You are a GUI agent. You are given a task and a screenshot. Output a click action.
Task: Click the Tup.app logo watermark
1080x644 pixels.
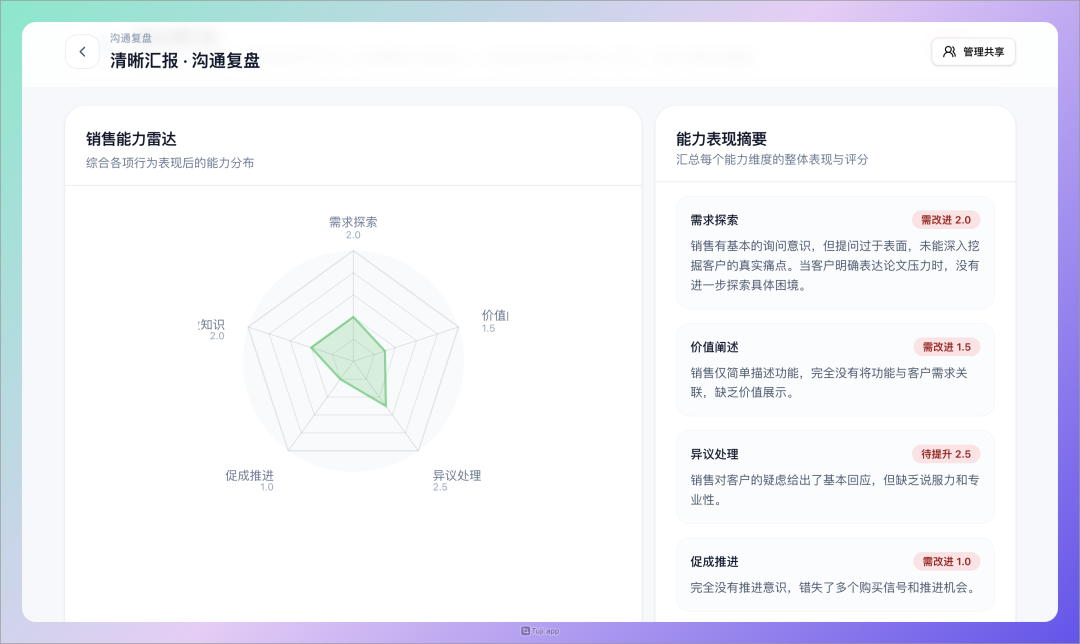coord(540,631)
